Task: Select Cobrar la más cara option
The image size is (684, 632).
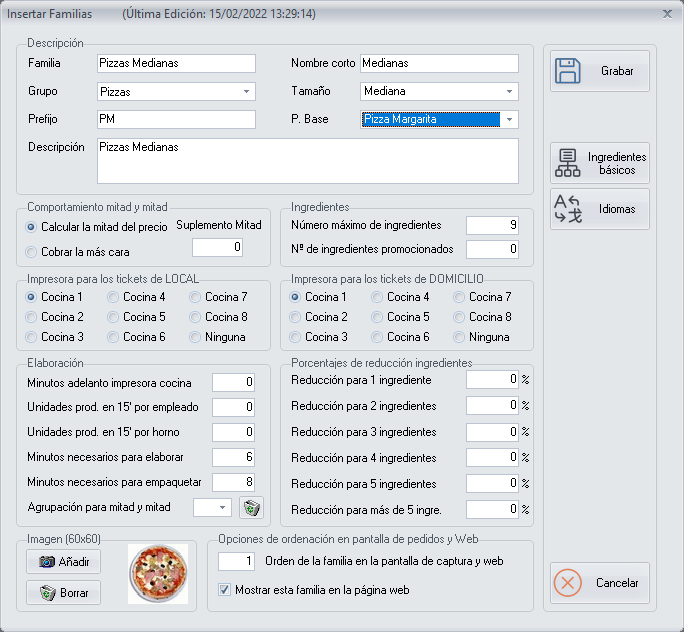Action: point(32,252)
